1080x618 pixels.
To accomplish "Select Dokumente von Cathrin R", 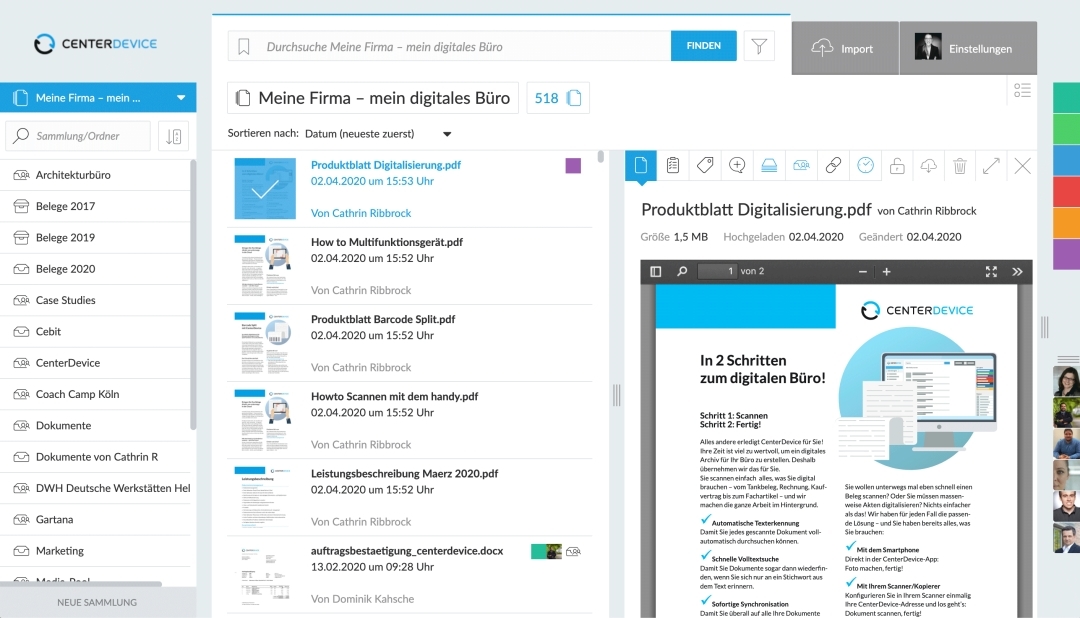I will point(95,457).
